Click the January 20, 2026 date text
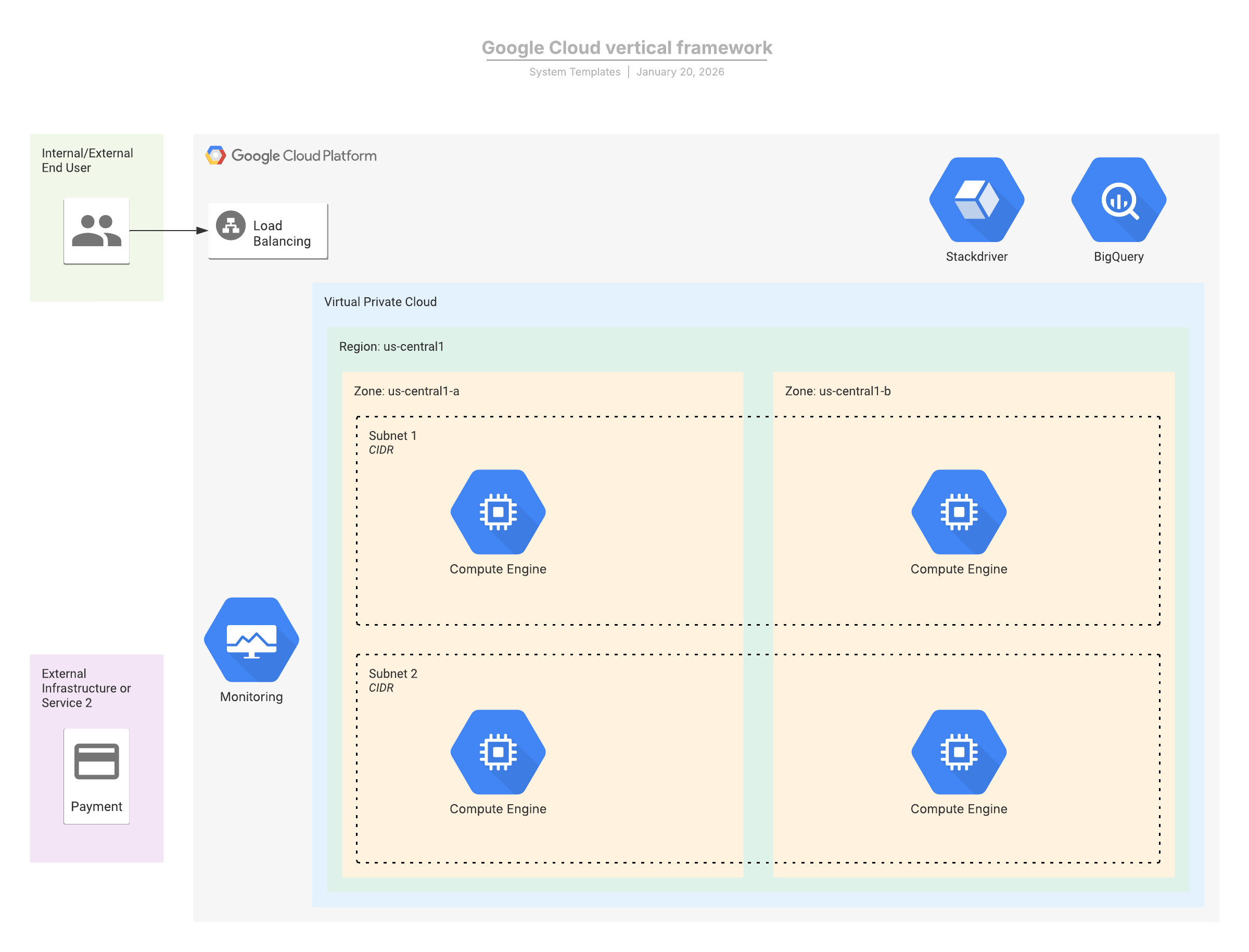1249x952 pixels. coord(680,72)
